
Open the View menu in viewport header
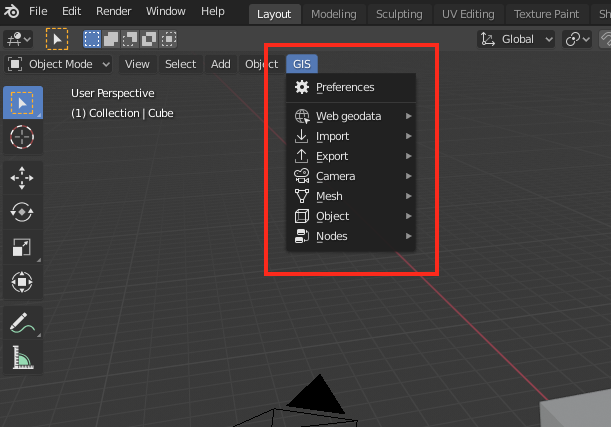pos(137,64)
